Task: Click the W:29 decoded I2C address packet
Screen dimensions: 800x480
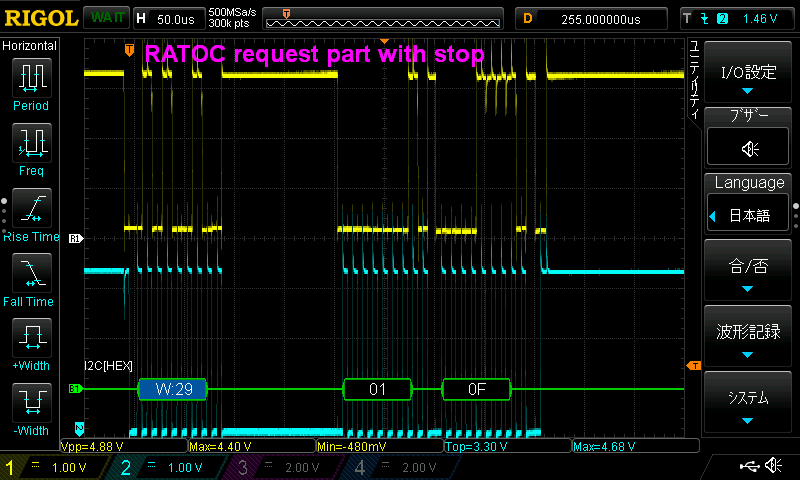Action: [173, 389]
